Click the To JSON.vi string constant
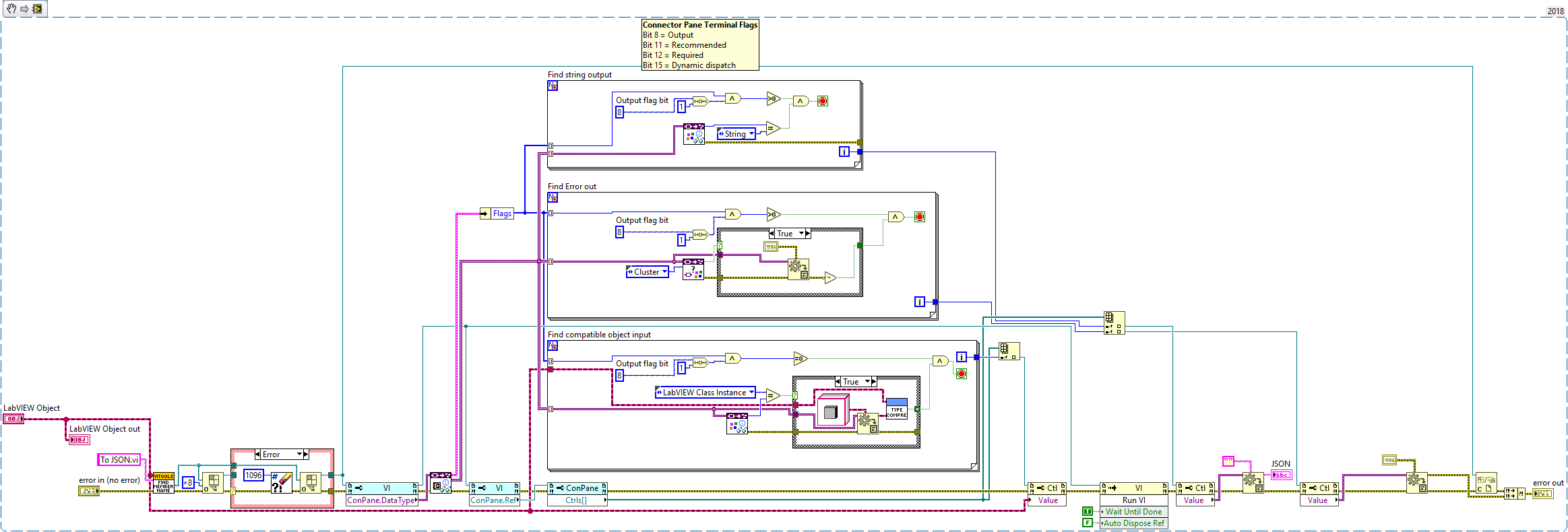The image size is (1568, 532). (x=119, y=460)
